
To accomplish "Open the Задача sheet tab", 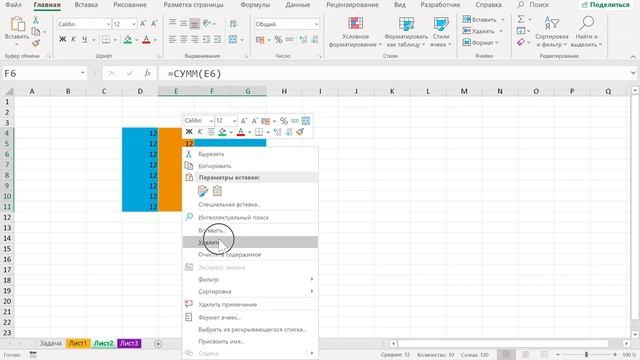I will point(51,343).
